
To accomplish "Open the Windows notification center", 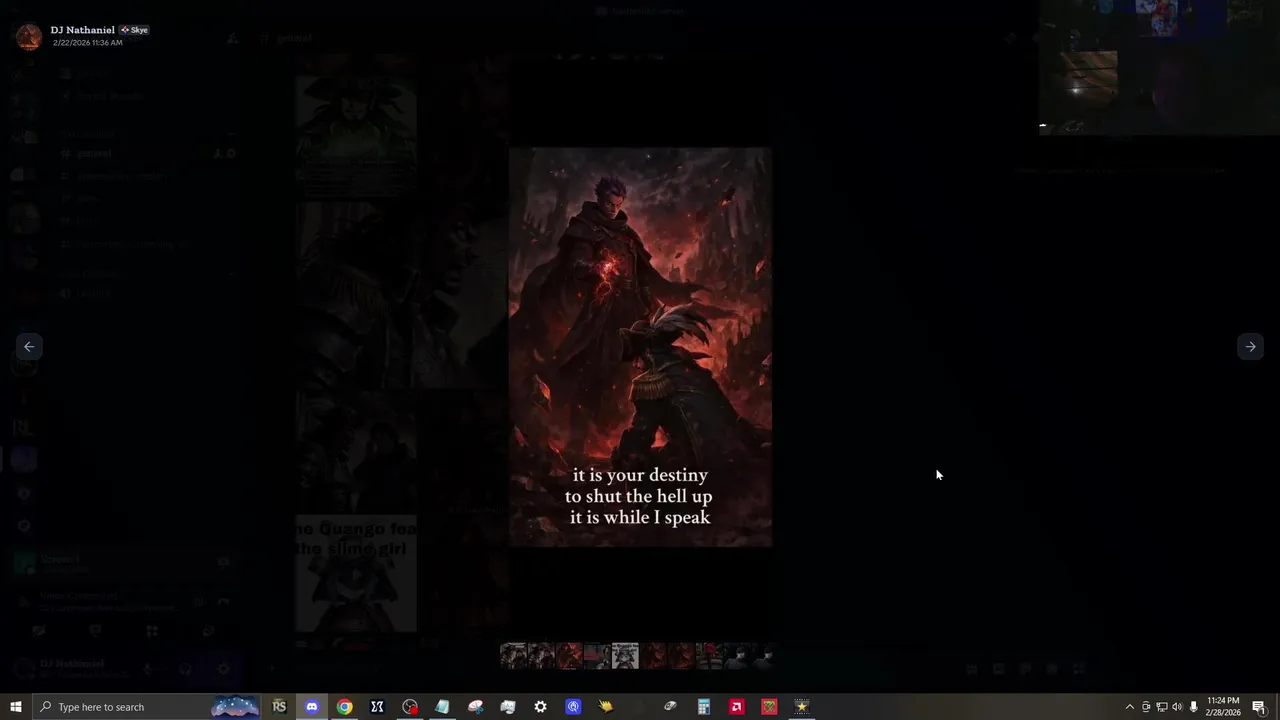I will pyautogui.click(x=1259, y=707).
